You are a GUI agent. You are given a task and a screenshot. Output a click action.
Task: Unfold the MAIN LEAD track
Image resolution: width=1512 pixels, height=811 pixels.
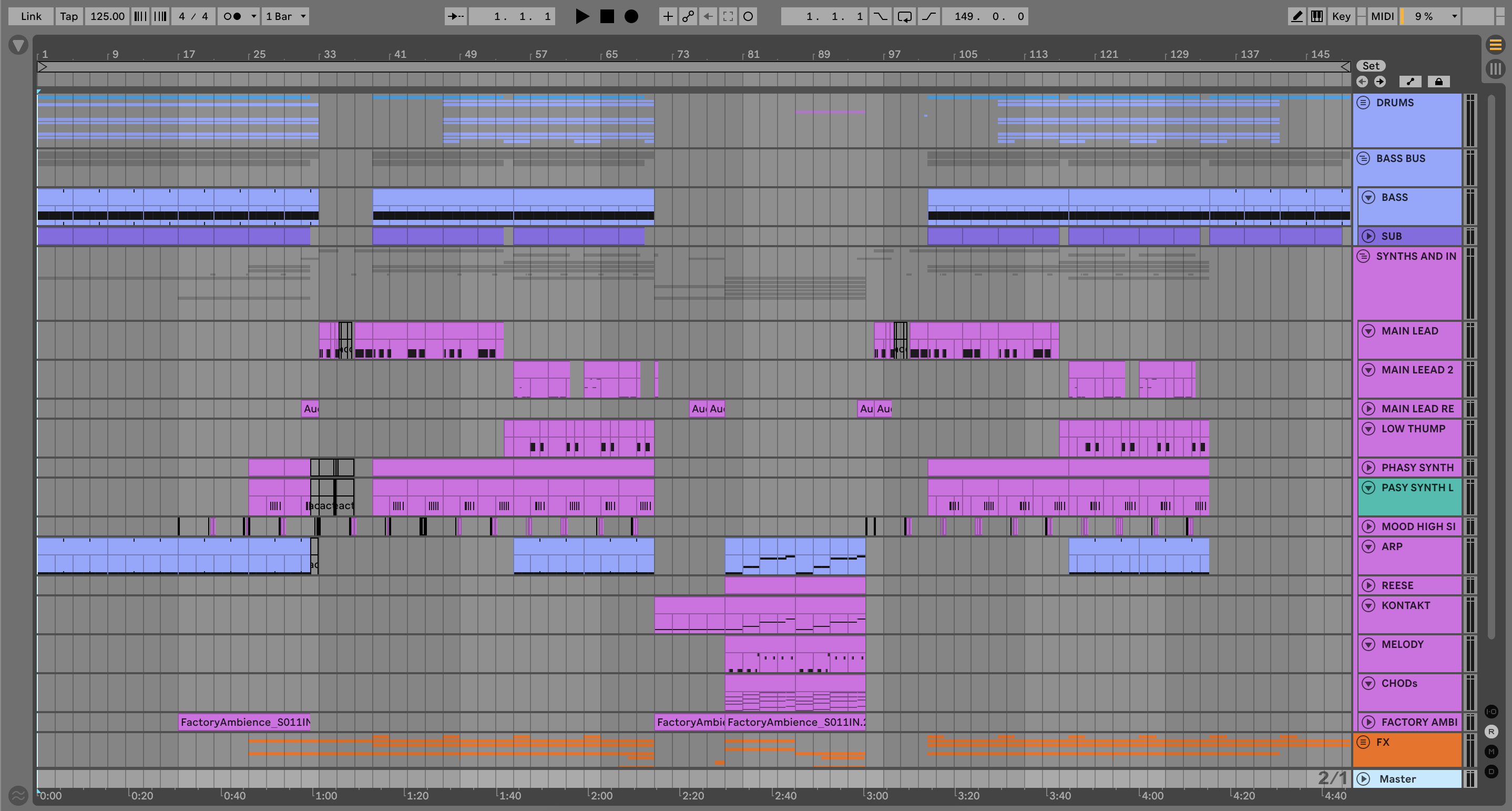pos(1368,331)
